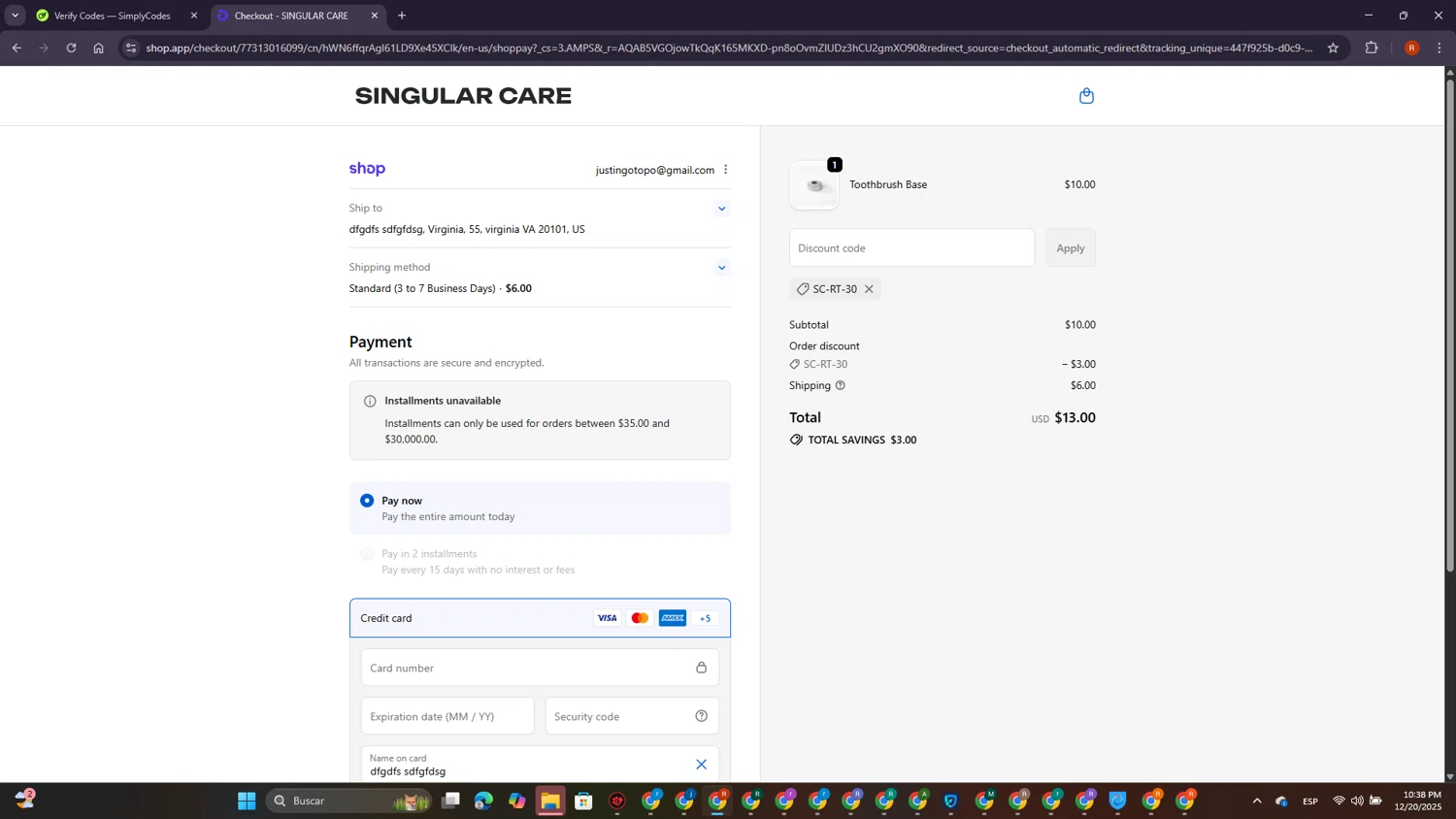The height and width of the screenshot is (819, 1456).
Task: Click the Mastercard logo
Action: [x=640, y=618]
